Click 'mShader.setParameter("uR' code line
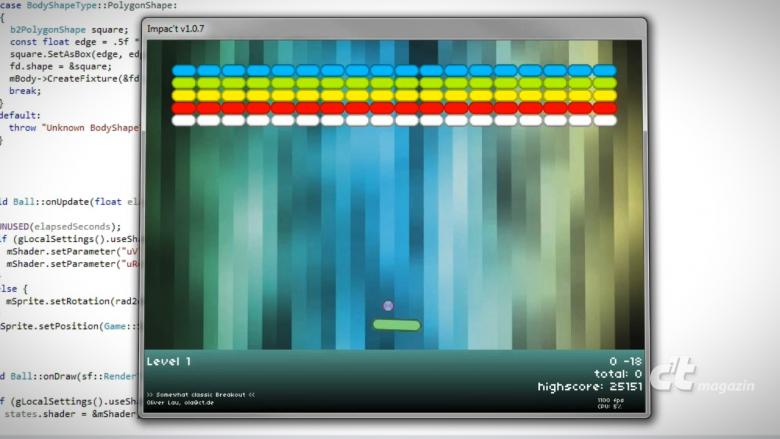 pyautogui.click(x=73, y=264)
